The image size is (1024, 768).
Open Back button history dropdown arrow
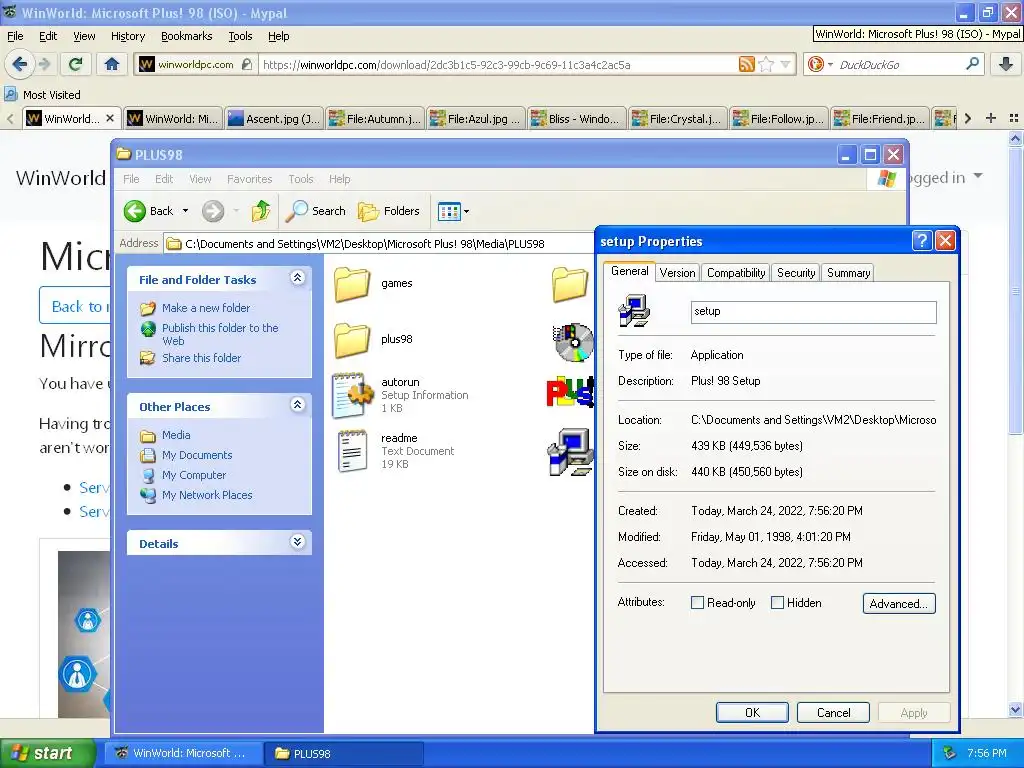185,211
